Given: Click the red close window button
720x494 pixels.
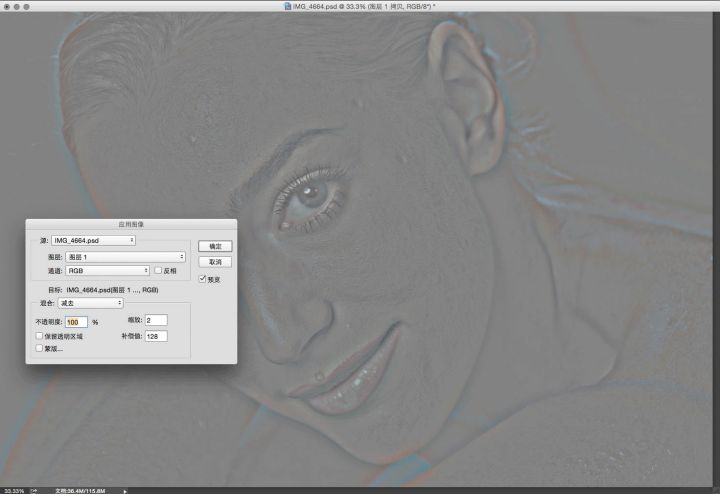Looking at the screenshot, I should pos(7,6).
